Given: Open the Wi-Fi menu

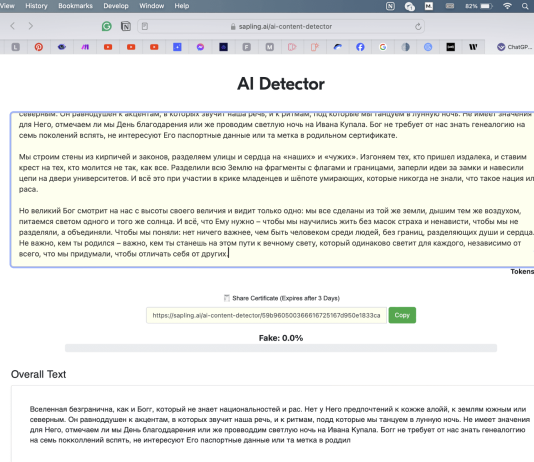Looking at the screenshot, I should [507, 6].
